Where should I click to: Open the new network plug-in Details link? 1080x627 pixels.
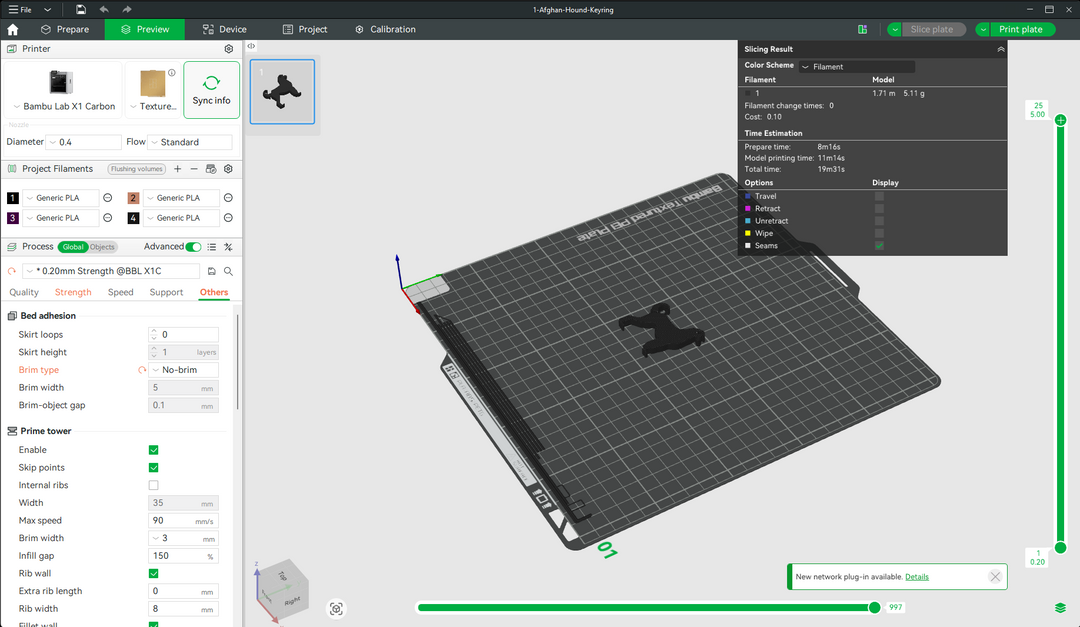pyautogui.click(x=917, y=576)
